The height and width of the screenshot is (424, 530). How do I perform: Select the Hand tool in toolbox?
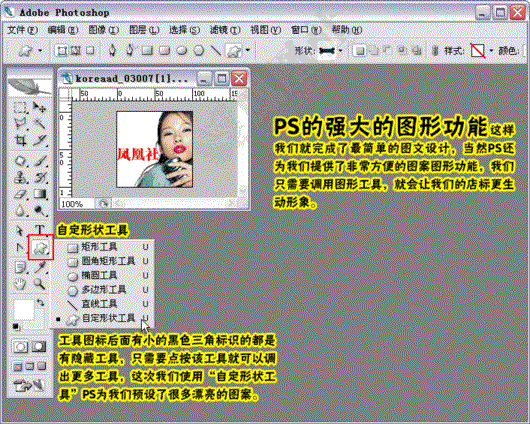pyautogui.click(x=21, y=284)
